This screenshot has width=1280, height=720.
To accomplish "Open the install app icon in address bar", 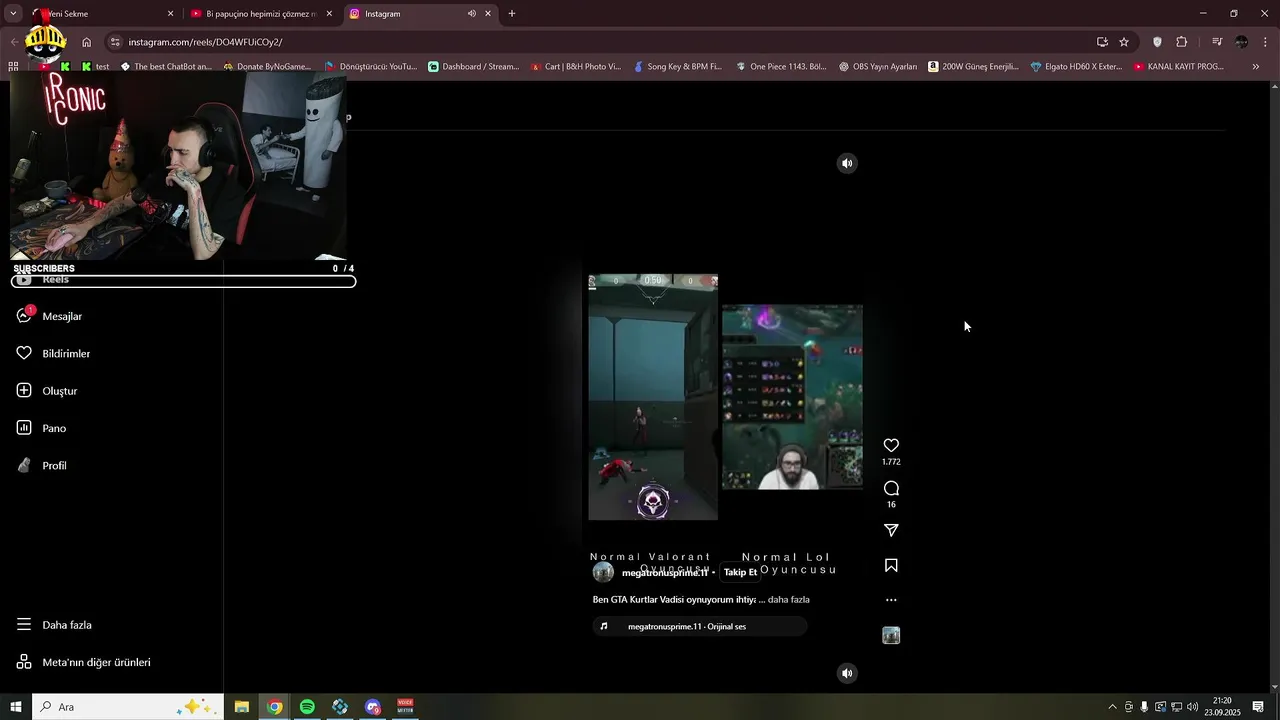I will [x=1102, y=42].
